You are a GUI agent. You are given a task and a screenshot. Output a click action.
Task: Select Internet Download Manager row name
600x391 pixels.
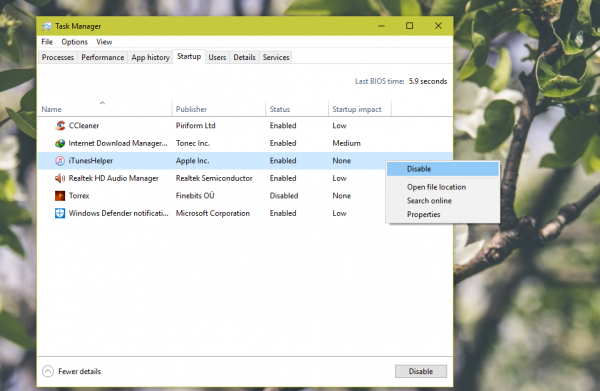(118, 143)
